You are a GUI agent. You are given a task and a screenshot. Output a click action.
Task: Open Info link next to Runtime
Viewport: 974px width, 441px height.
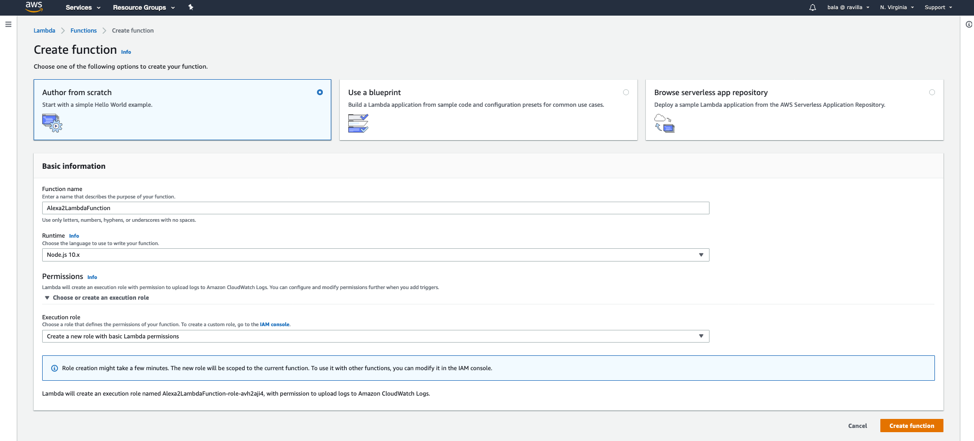tap(74, 236)
